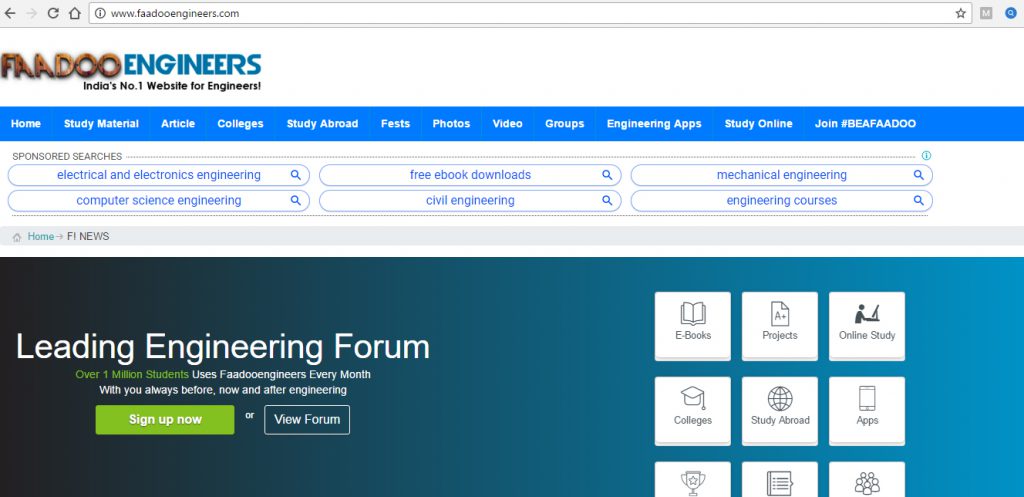The height and width of the screenshot is (497, 1024).
Task: Bookmark page with the star icon
Action: tap(960, 14)
